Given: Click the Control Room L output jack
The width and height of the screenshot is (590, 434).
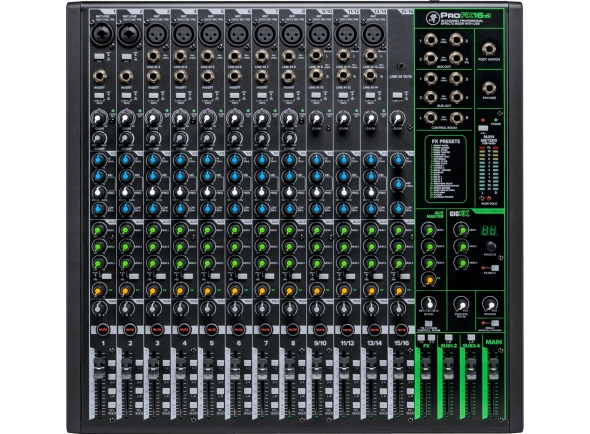Looking at the screenshot, I should tap(431, 118).
